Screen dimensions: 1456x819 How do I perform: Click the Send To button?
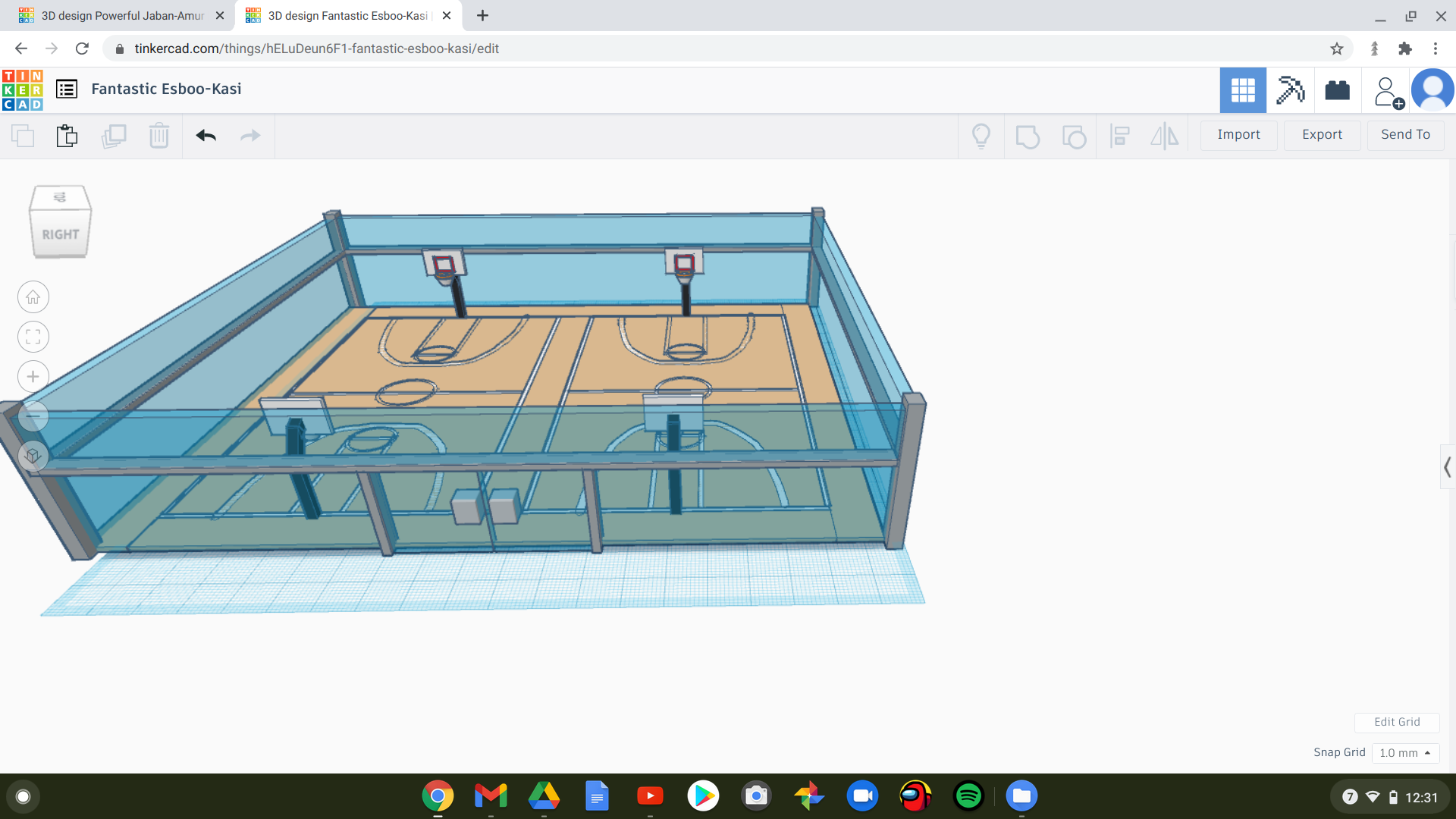(1405, 135)
